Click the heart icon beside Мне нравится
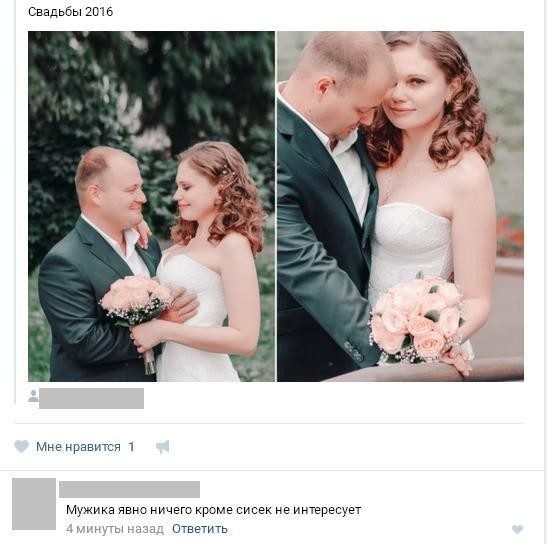 pyautogui.click(x=21, y=446)
